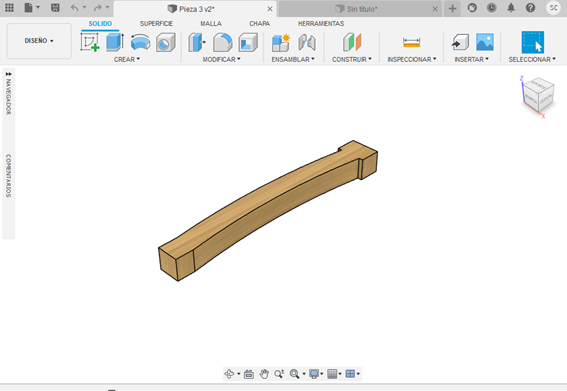Click the Zoom tool
Image resolution: width=567 pixels, height=391 pixels.
[x=279, y=374]
